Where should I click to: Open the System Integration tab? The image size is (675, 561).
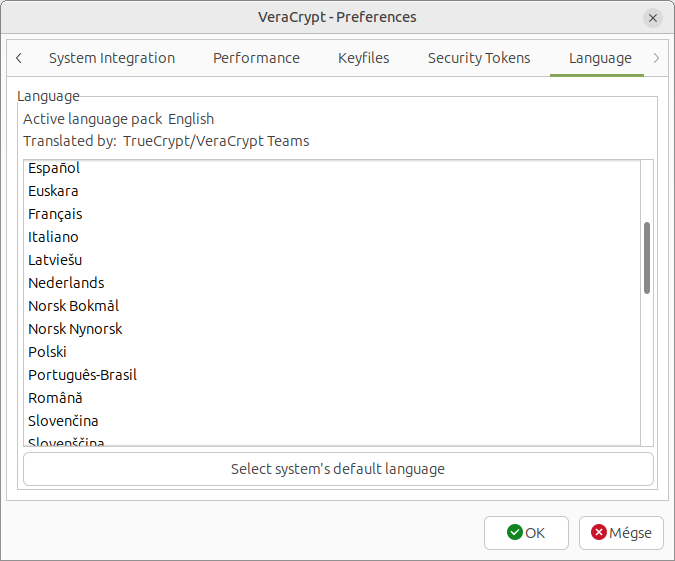click(112, 58)
